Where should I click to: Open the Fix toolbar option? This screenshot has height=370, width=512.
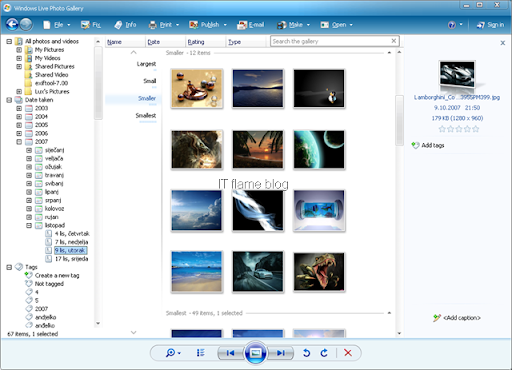click(x=91, y=25)
